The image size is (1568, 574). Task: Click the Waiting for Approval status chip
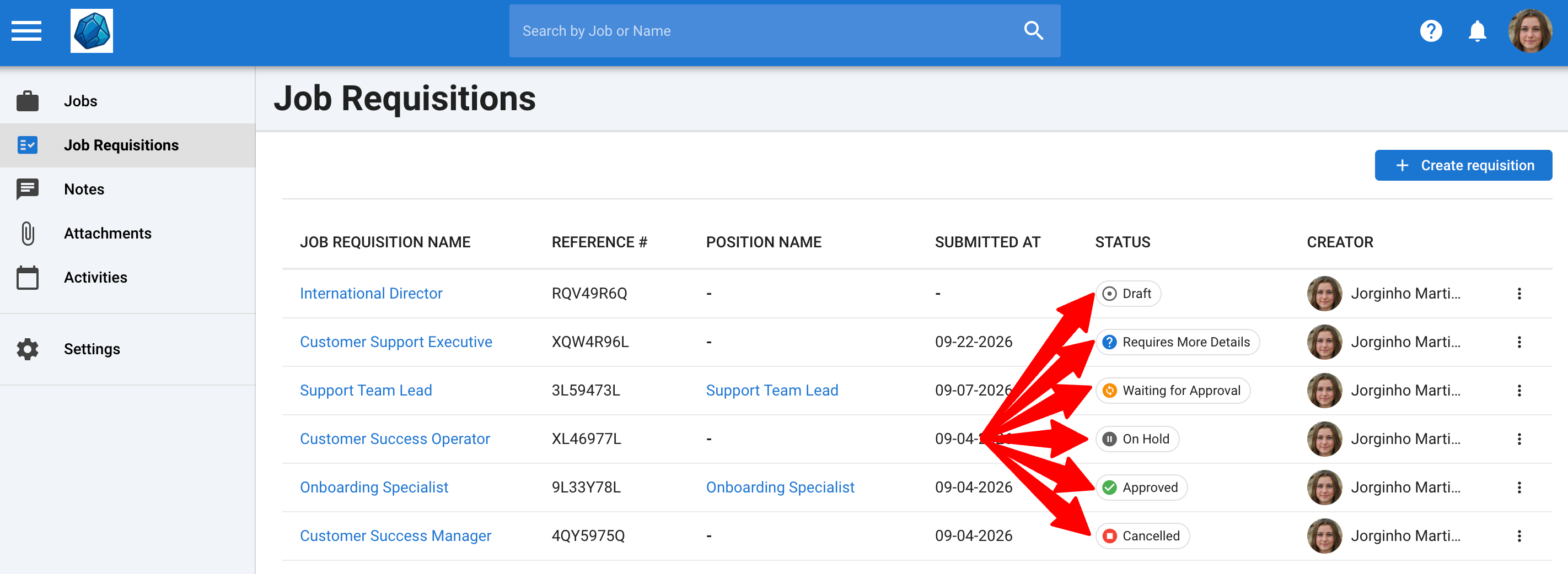(1172, 391)
